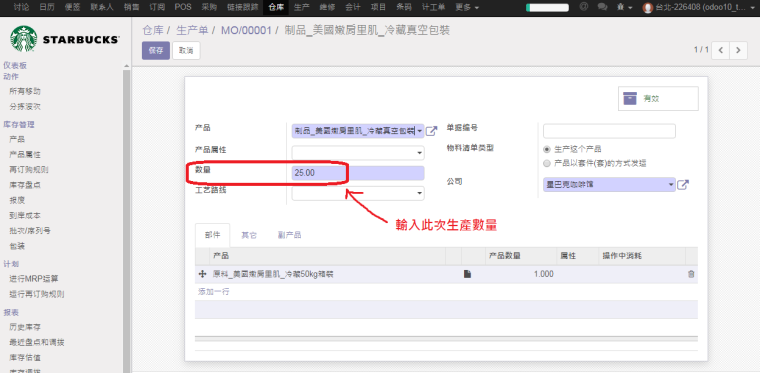Open the 产品属性 dropdown
Image resolution: width=760 pixels, height=373 pixels.
[x=358, y=153]
